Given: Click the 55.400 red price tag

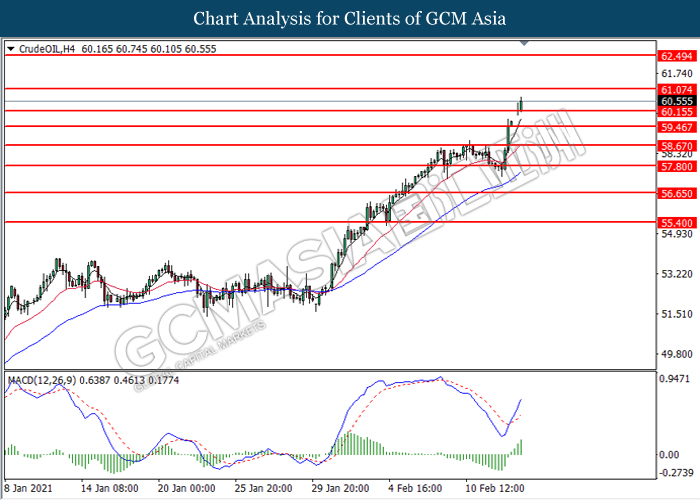Looking at the screenshot, I should tap(675, 222).
